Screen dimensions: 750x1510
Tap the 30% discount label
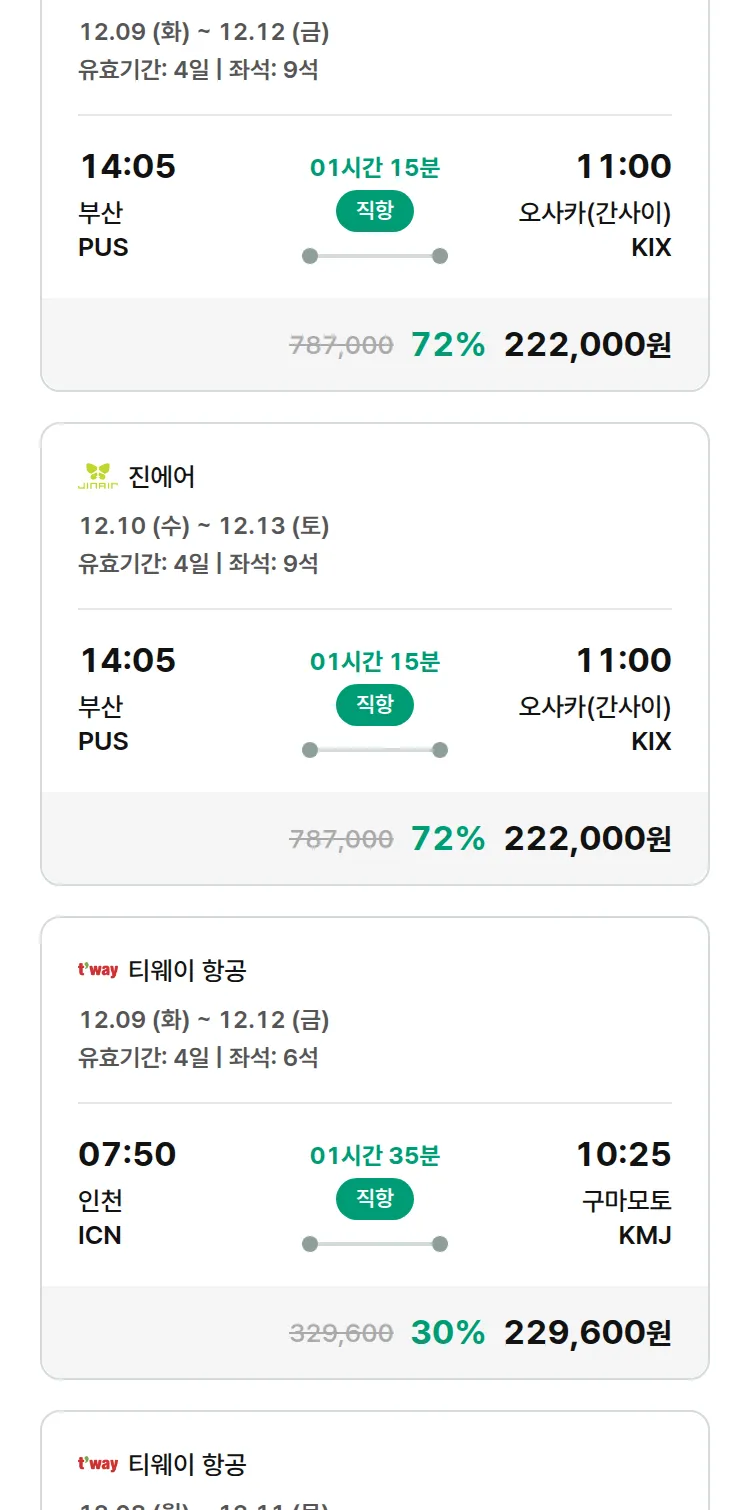(447, 1333)
